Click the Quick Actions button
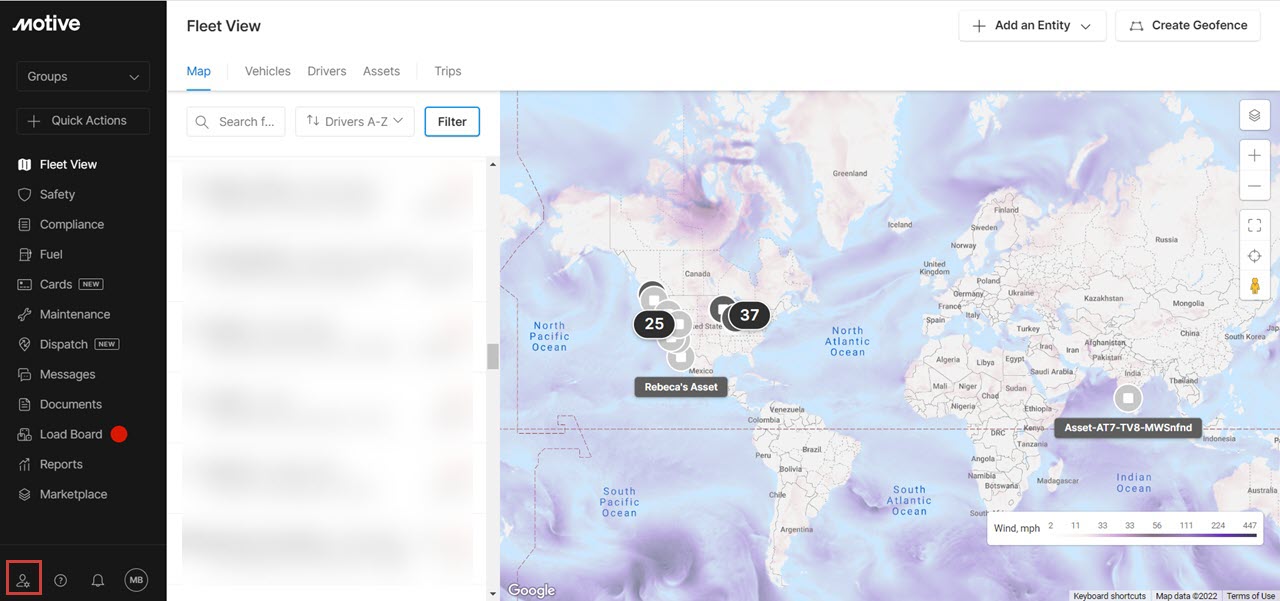This screenshot has height=601, width=1280. [x=83, y=121]
